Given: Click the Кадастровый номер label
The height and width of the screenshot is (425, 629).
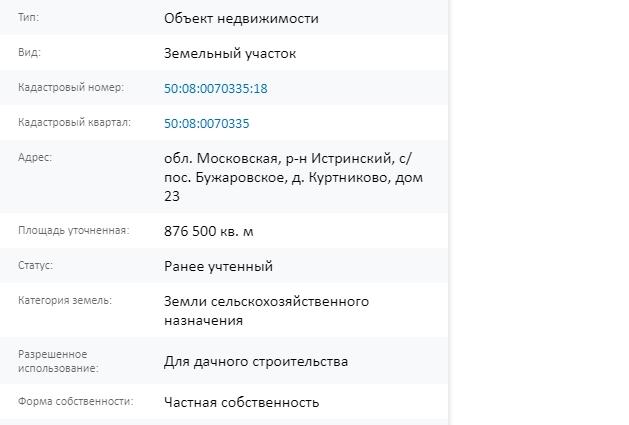Looking at the screenshot, I should (71, 87).
